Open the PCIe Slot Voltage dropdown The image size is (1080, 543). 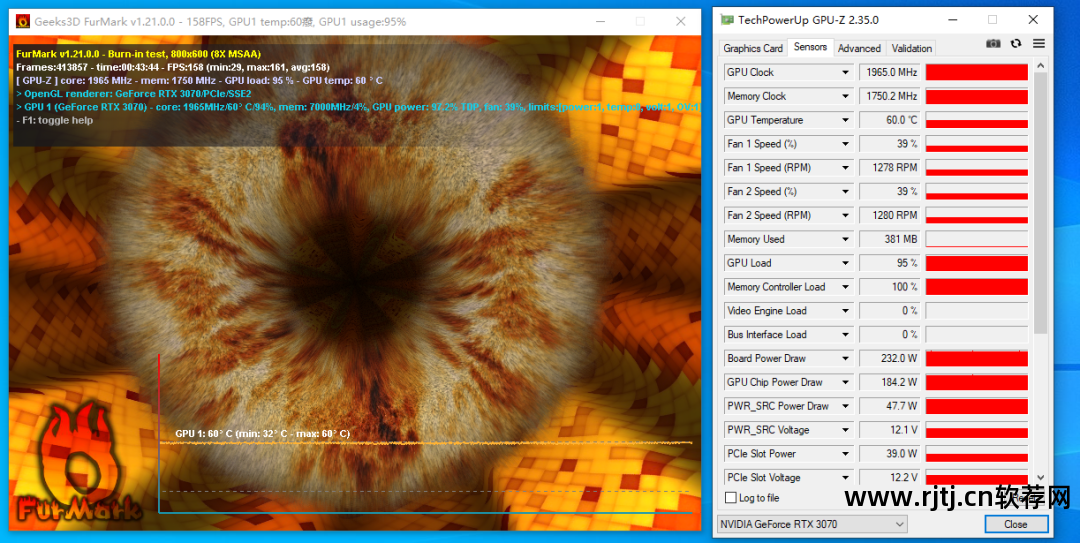coord(845,478)
